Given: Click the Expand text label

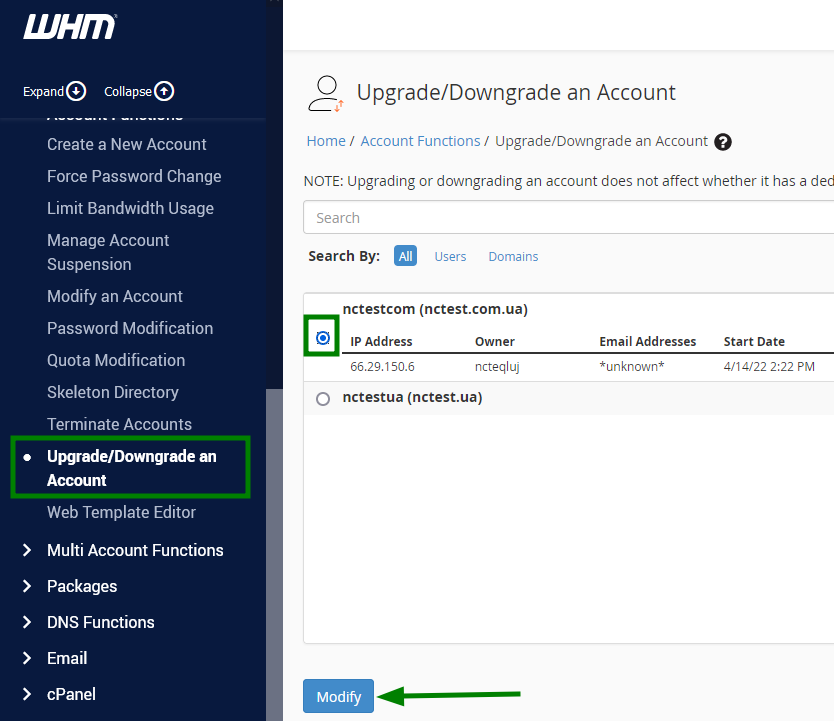Looking at the screenshot, I should (x=43, y=91).
